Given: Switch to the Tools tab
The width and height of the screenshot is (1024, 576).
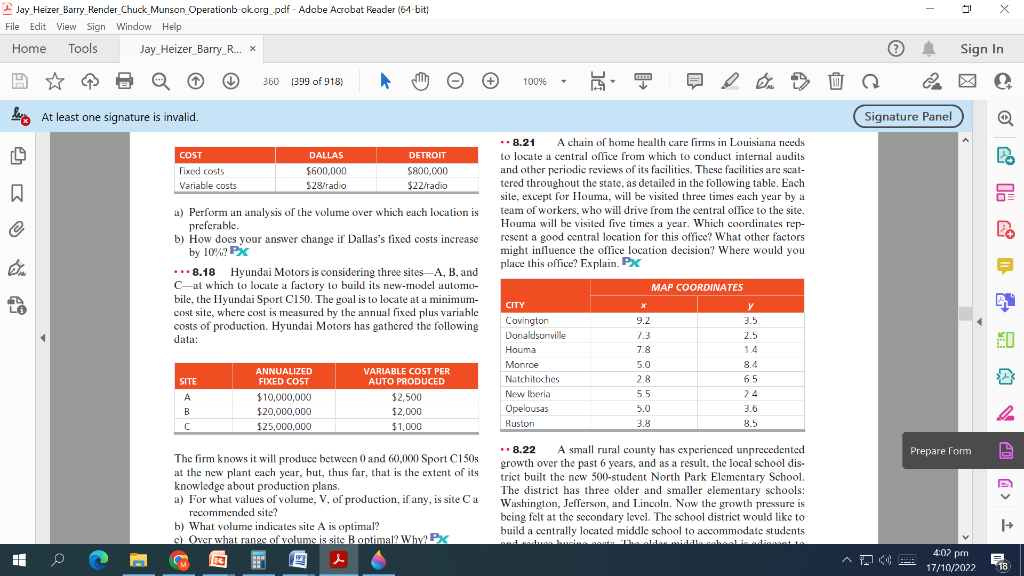Looking at the screenshot, I should pyautogui.click(x=82, y=48).
